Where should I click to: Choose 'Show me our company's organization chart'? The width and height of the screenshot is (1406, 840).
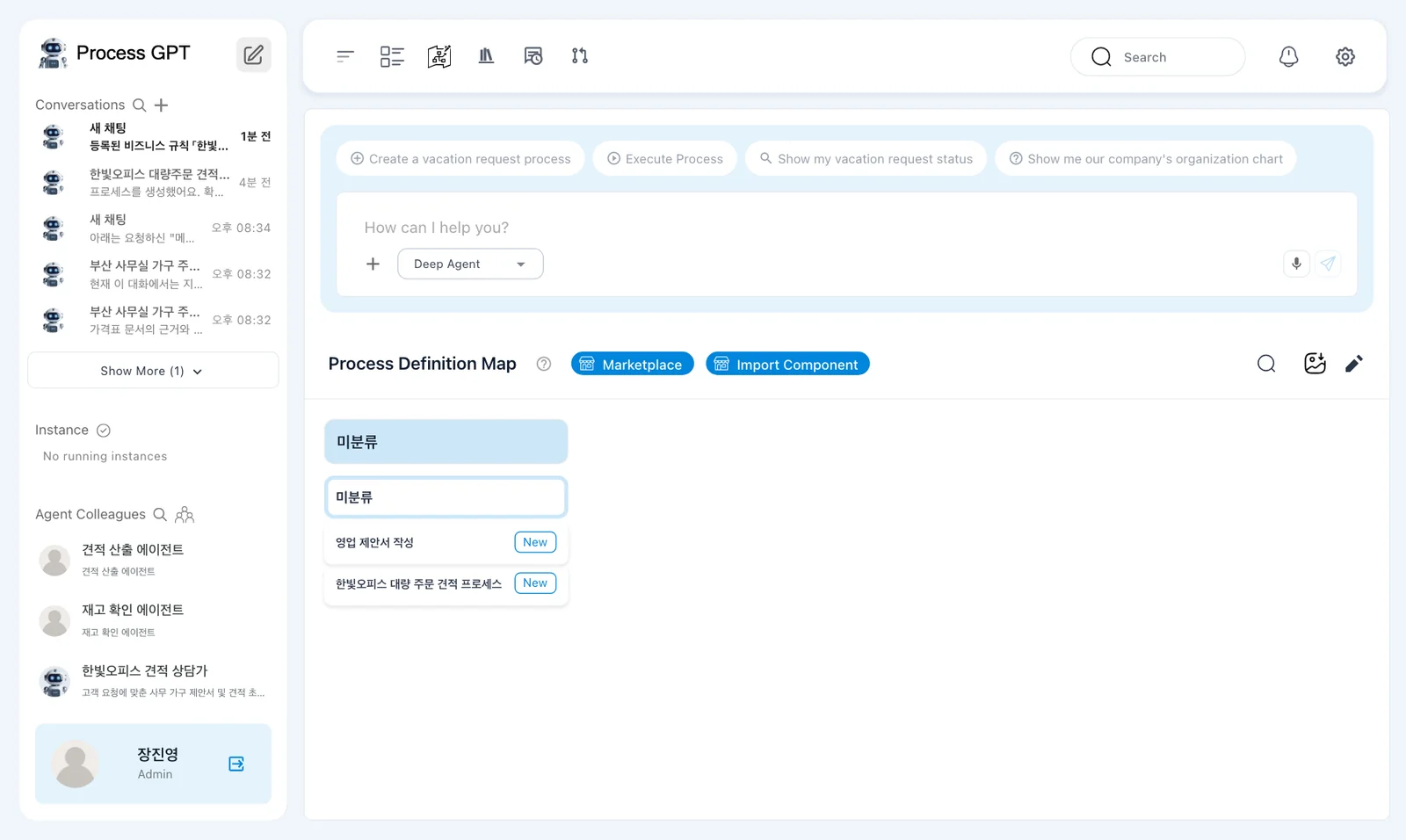[1146, 159]
